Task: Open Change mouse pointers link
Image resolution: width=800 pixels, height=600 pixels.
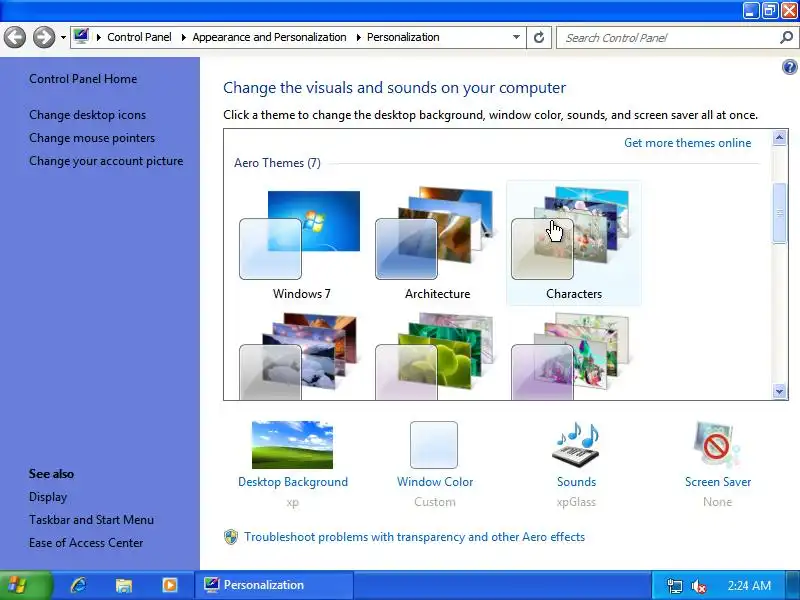Action: pos(92,138)
